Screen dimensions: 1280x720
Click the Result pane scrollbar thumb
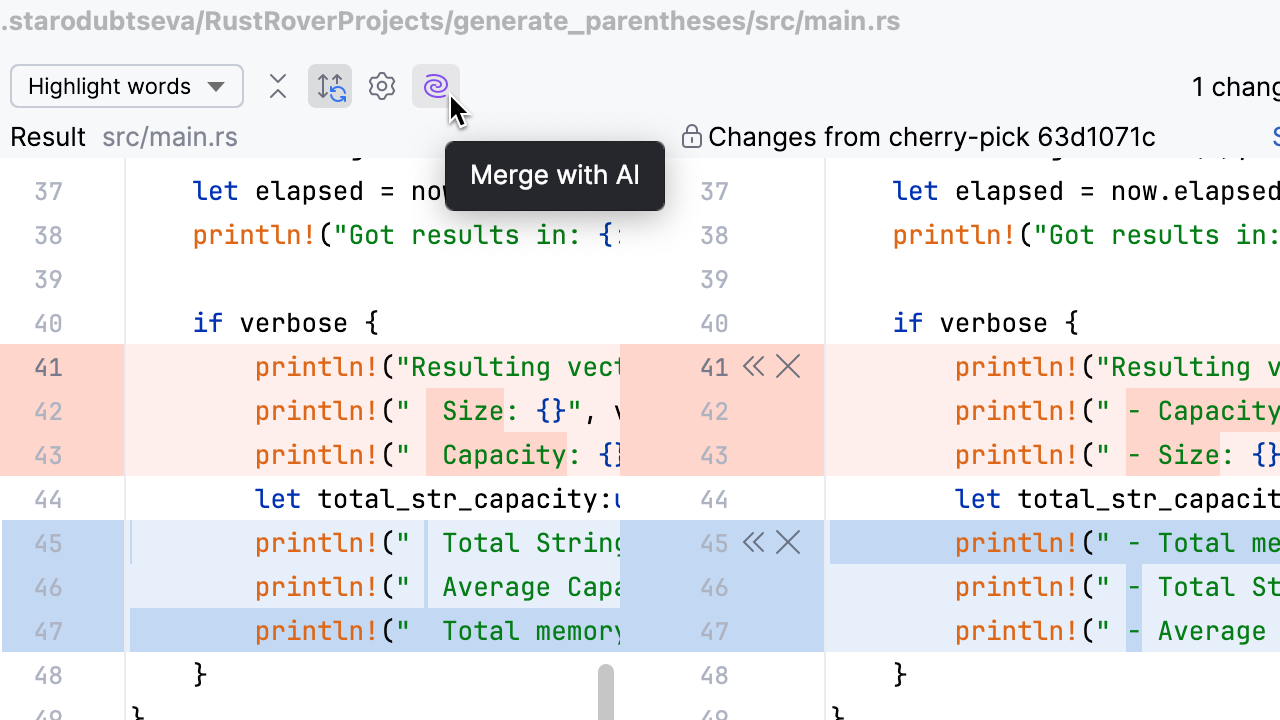tap(605, 692)
